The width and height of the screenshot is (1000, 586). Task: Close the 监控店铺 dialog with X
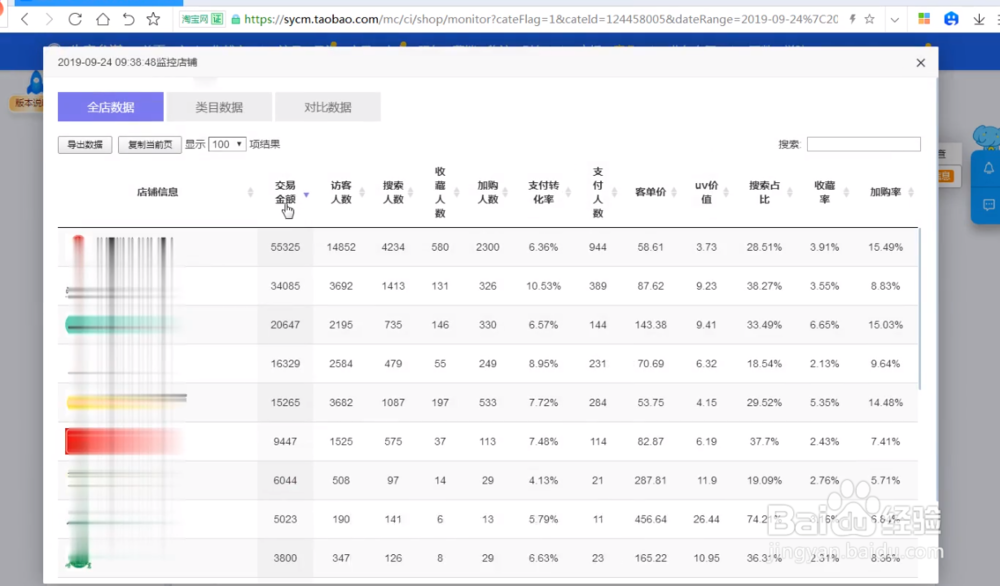[920, 62]
